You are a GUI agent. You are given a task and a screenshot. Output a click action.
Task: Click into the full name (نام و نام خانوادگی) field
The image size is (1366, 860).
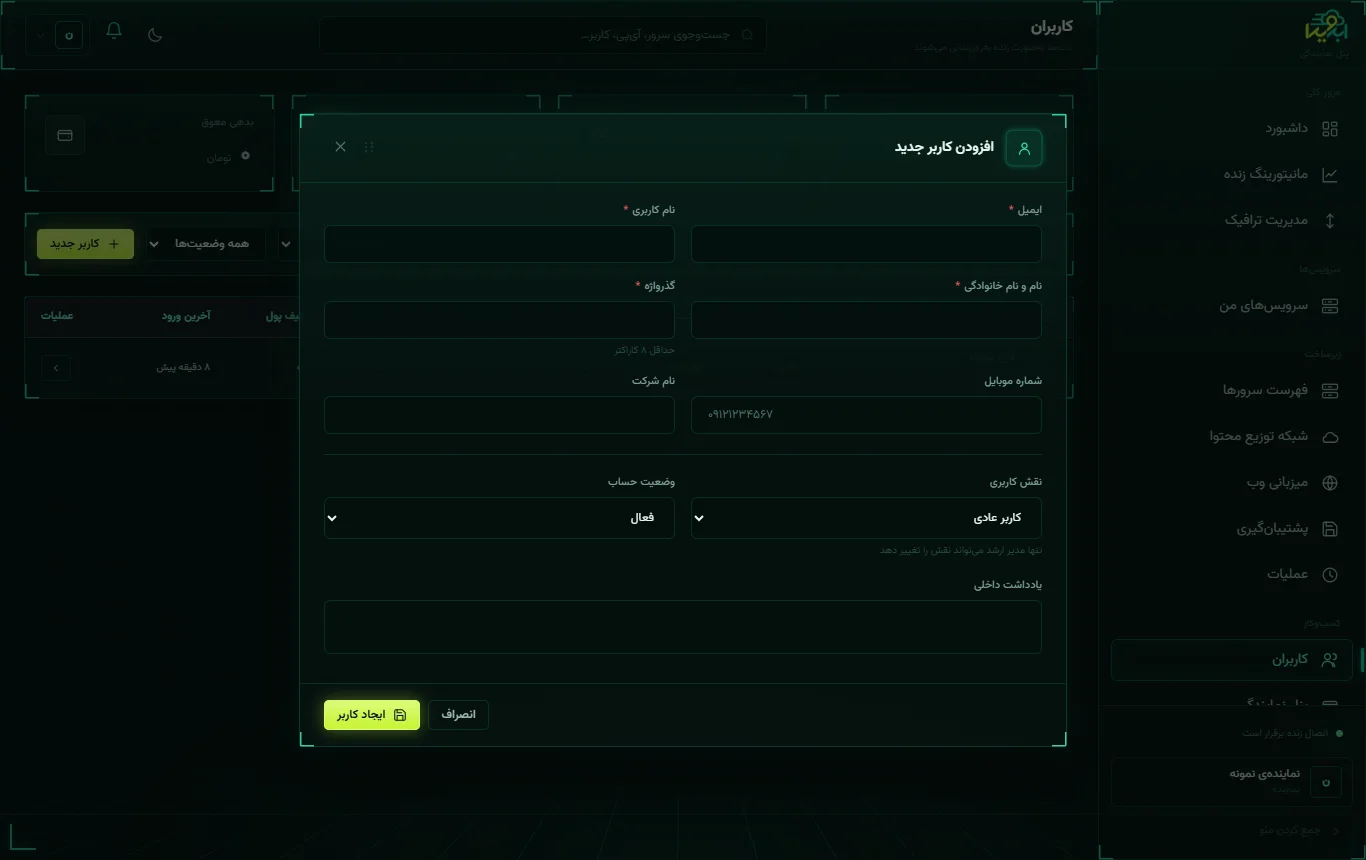coord(866,320)
